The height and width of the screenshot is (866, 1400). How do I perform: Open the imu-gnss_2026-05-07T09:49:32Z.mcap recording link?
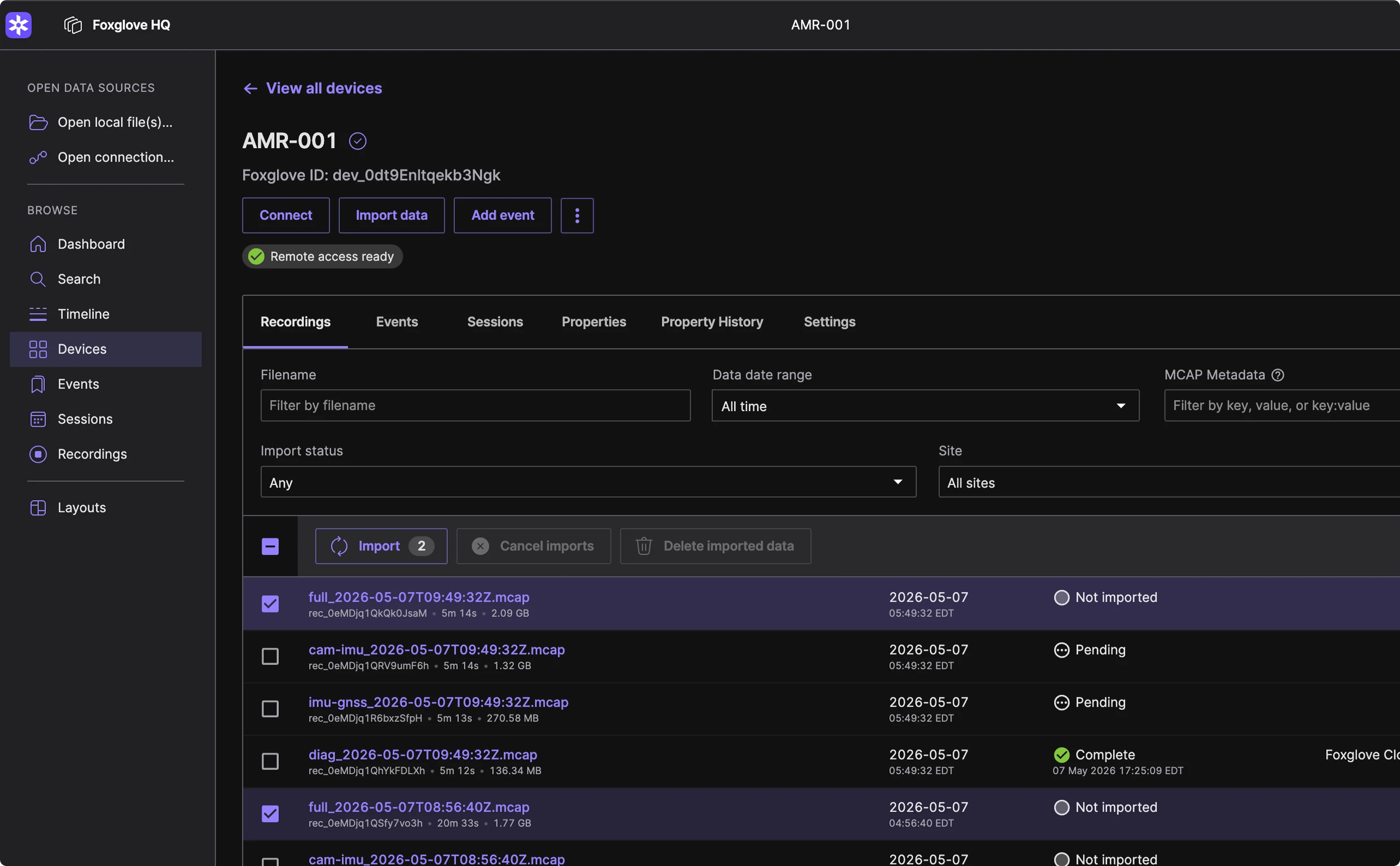[x=438, y=702]
